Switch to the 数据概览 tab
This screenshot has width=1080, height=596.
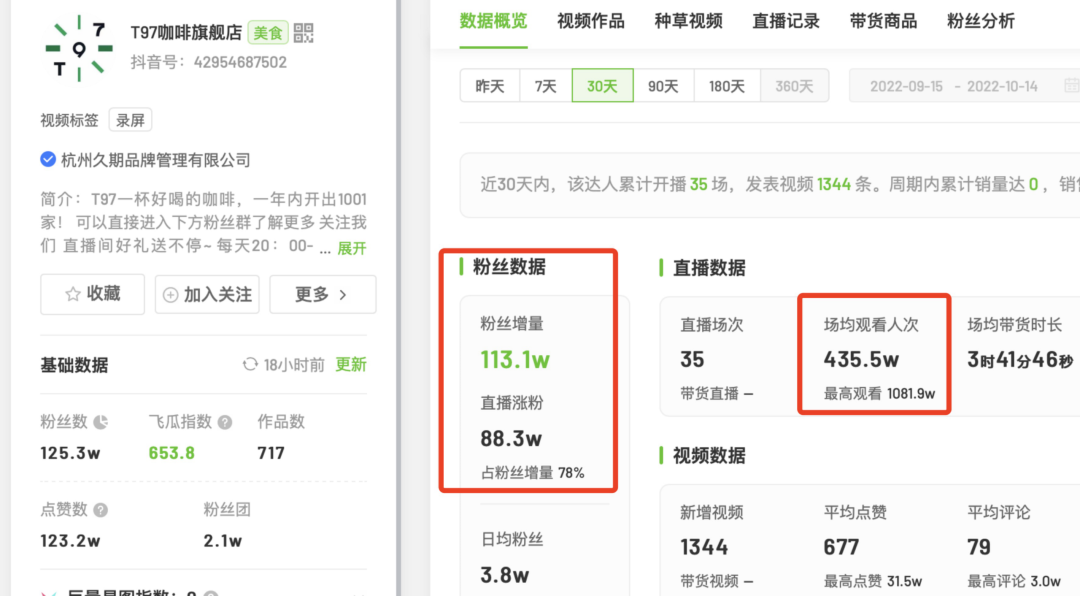tap(493, 21)
